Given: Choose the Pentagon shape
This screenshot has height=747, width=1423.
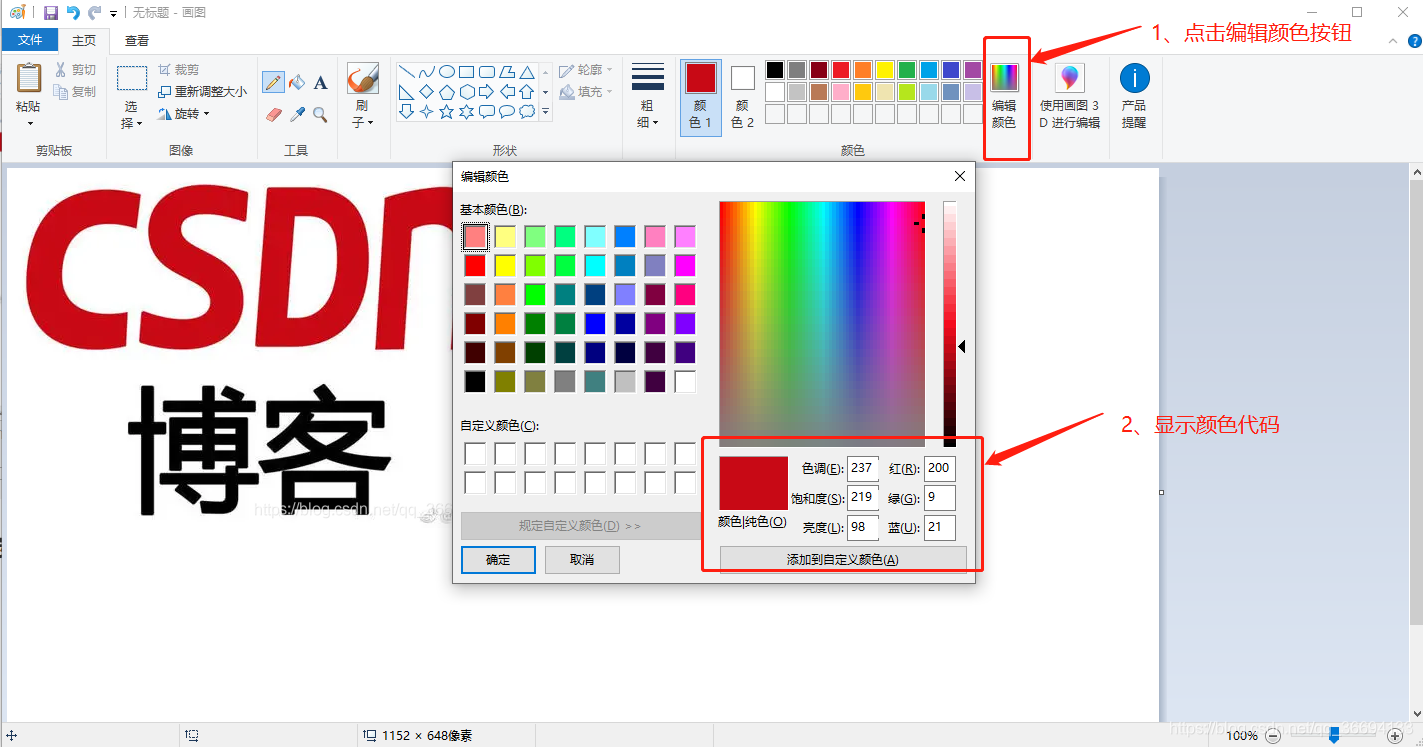Looking at the screenshot, I should pyautogui.click(x=447, y=92).
